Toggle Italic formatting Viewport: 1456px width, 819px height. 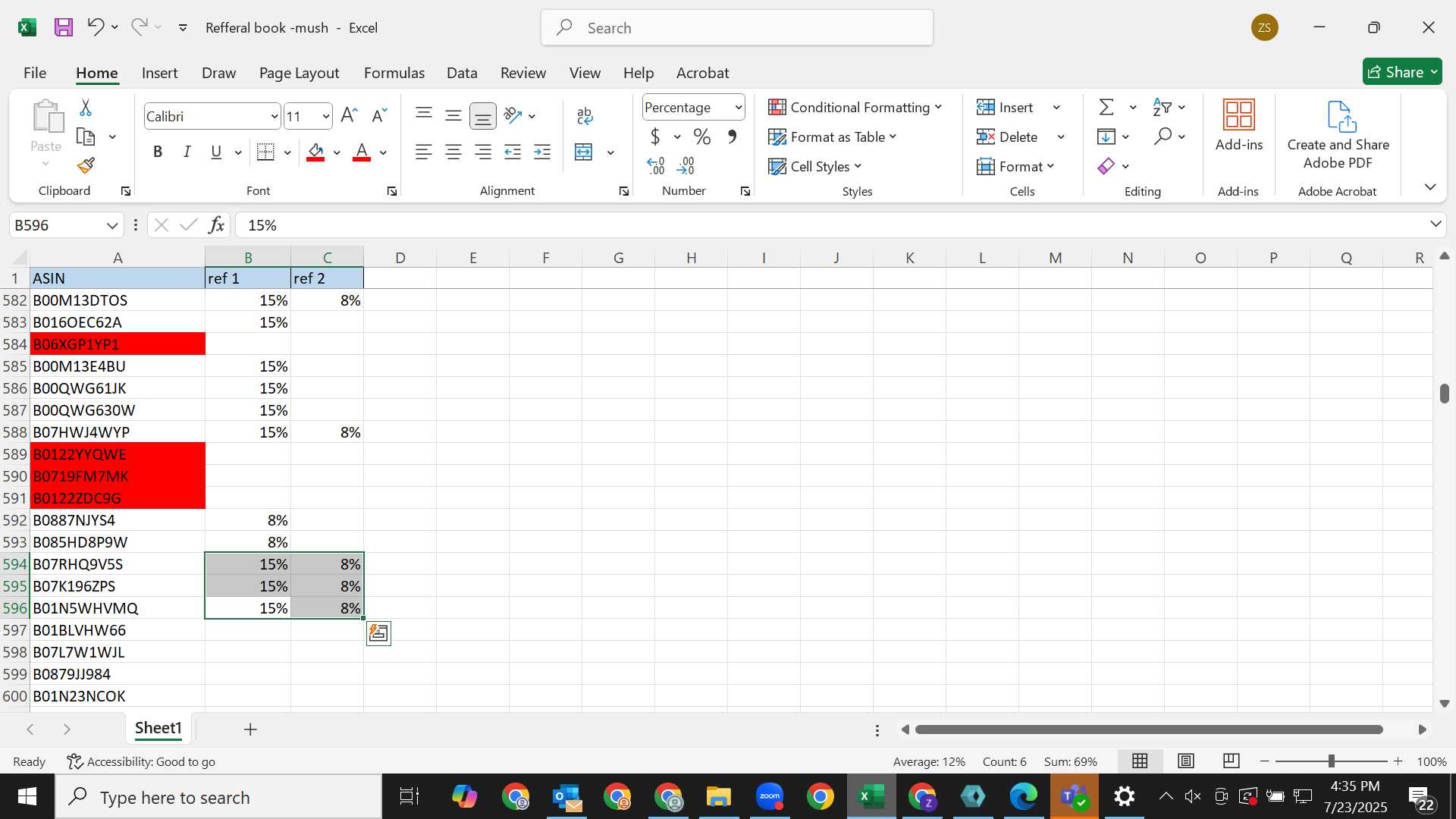(x=187, y=152)
